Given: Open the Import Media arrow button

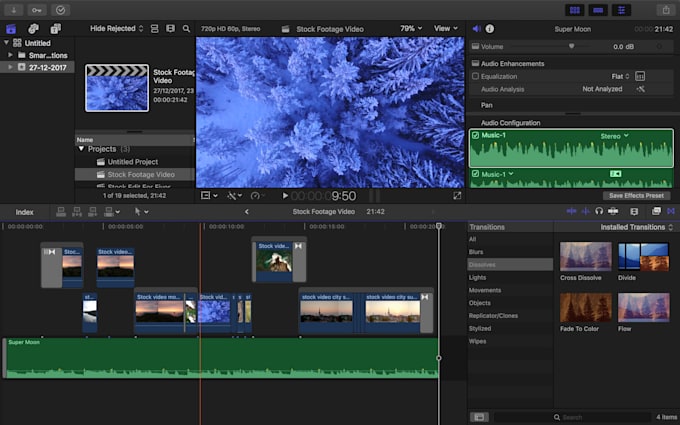Looking at the screenshot, I should tap(14, 10).
